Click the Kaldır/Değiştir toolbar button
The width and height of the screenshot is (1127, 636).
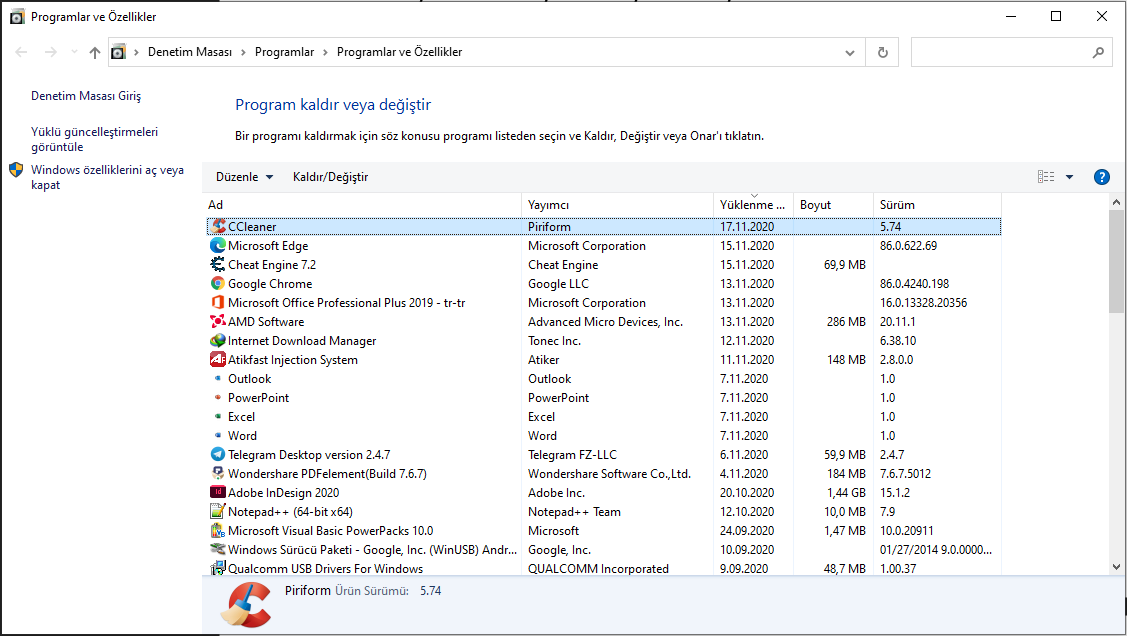330,177
